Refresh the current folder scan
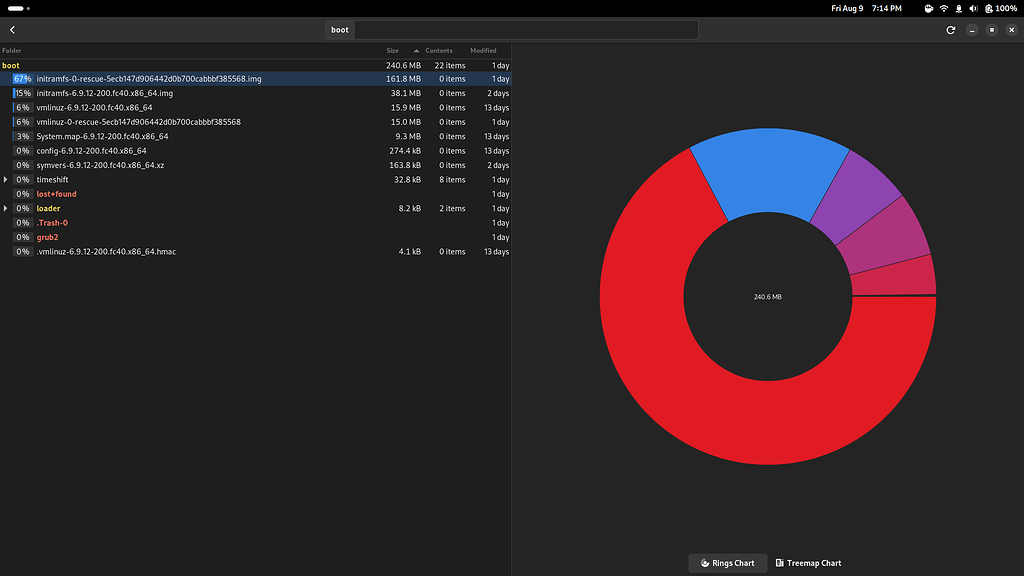Viewport: 1024px width, 576px height. coord(950,30)
